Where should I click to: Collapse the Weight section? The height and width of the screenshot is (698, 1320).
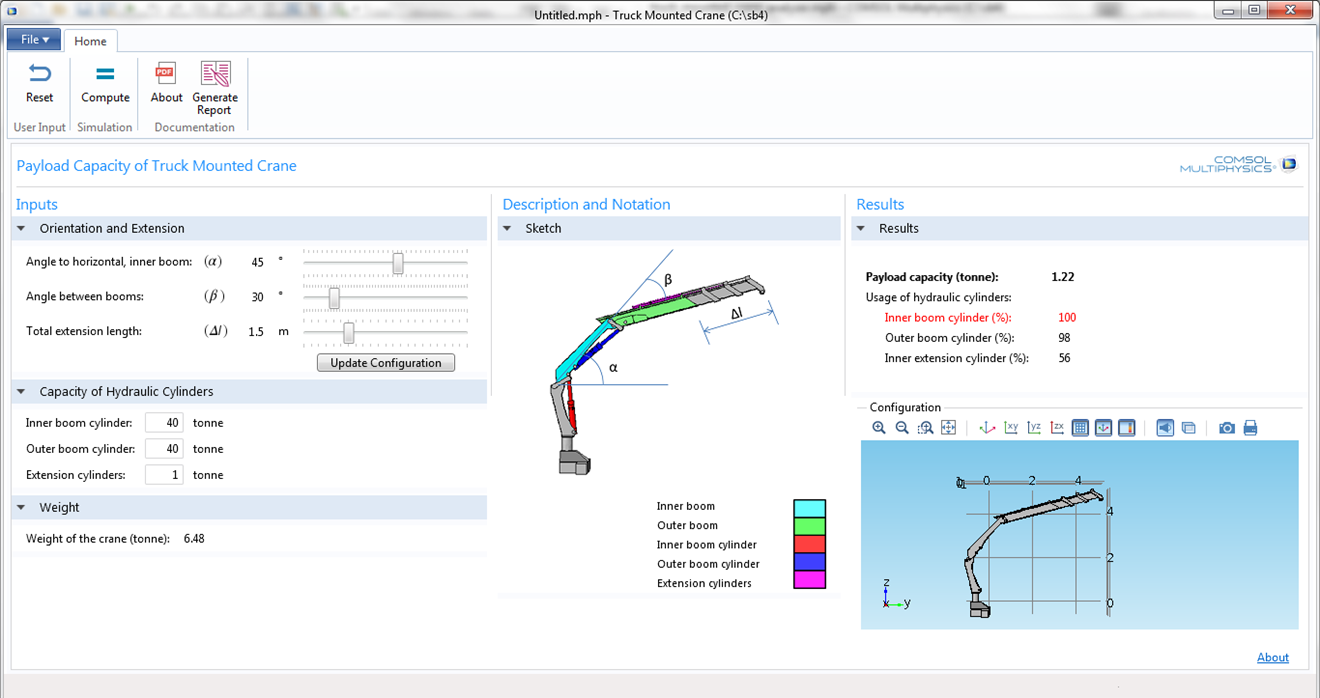22,508
